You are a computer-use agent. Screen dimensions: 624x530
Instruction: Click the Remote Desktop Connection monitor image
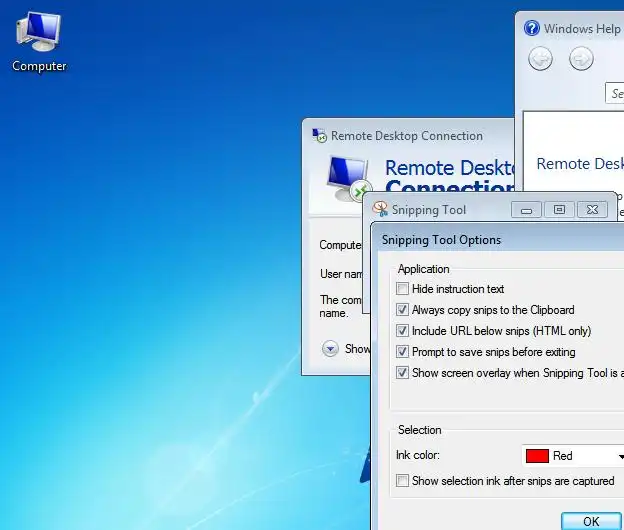pyautogui.click(x=348, y=179)
